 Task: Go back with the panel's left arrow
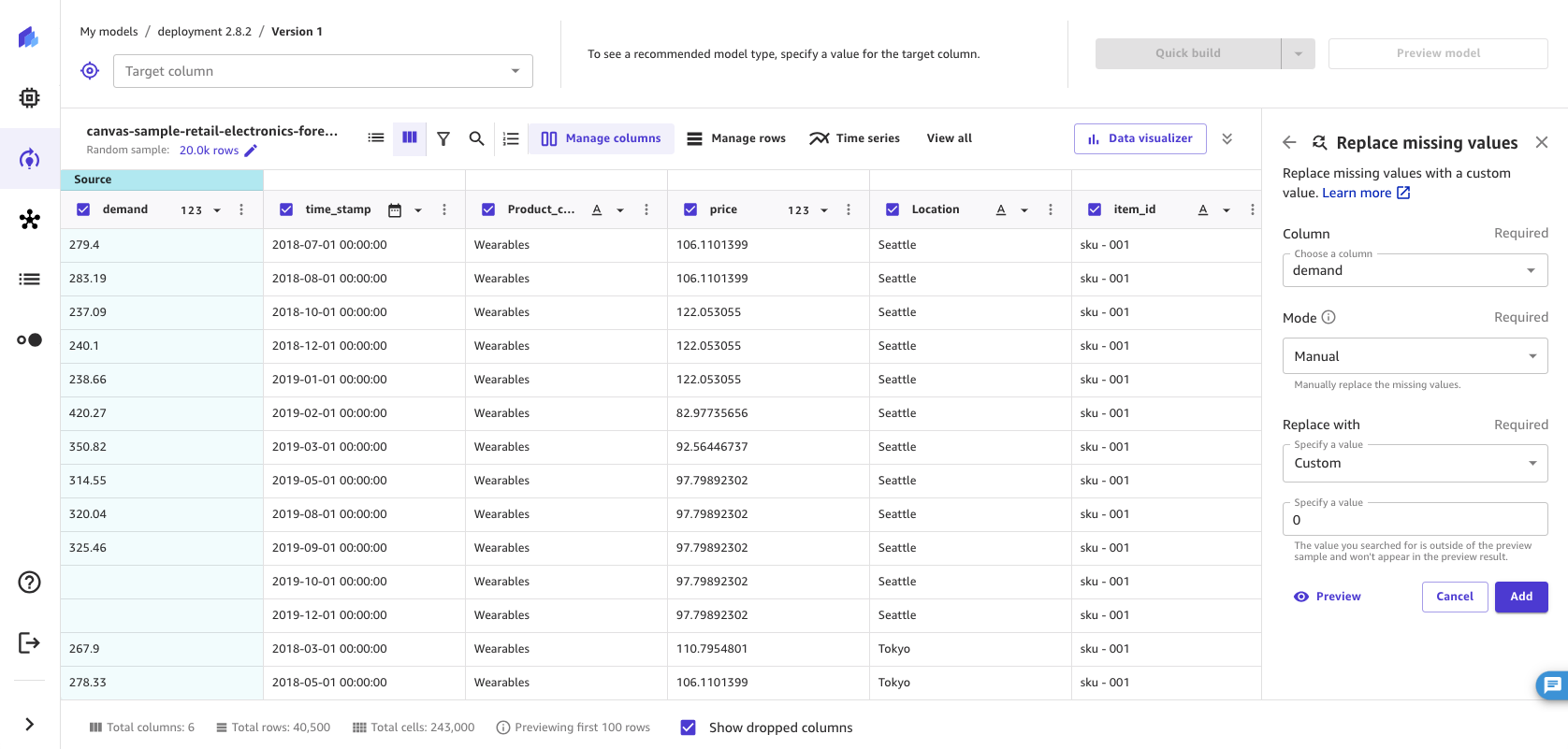[1289, 142]
